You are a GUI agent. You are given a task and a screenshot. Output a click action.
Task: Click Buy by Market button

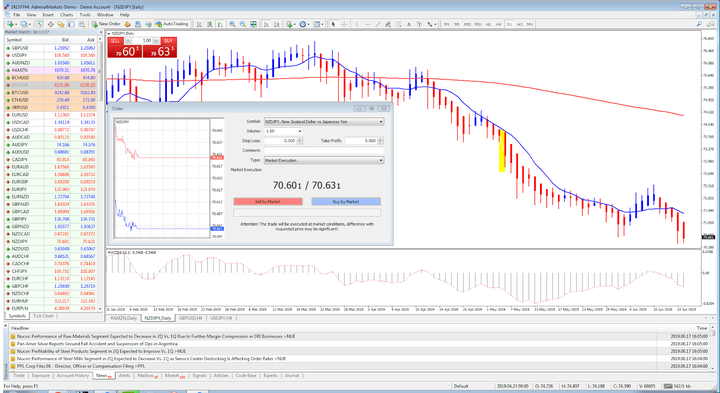pos(346,202)
